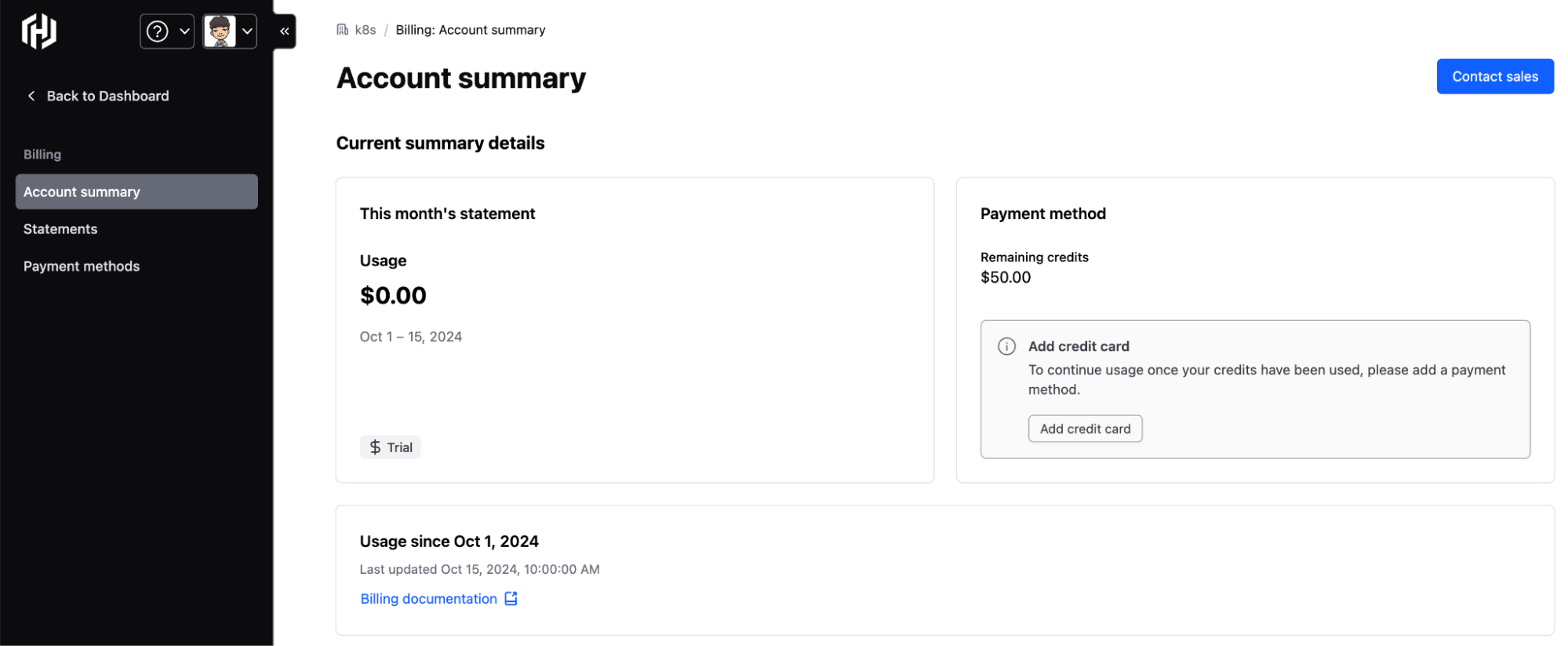1568x646 pixels.
Task: Click the dollar sign Trial badge
Action: pyautogui.click(x=391, y=447)
